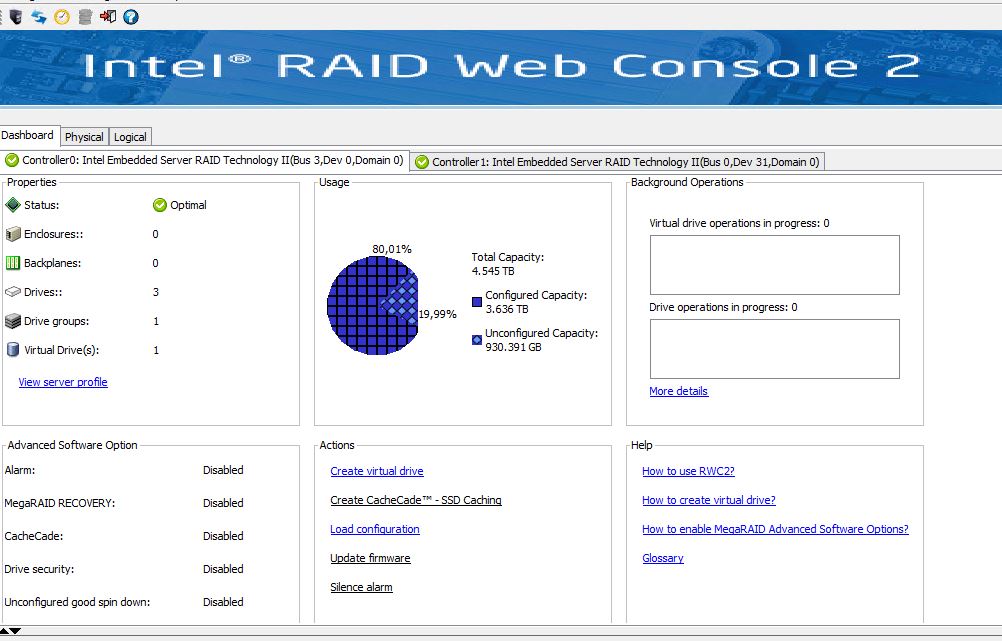
Task: Open the How to use RWC2? help link
Action: tap(688, 471)
